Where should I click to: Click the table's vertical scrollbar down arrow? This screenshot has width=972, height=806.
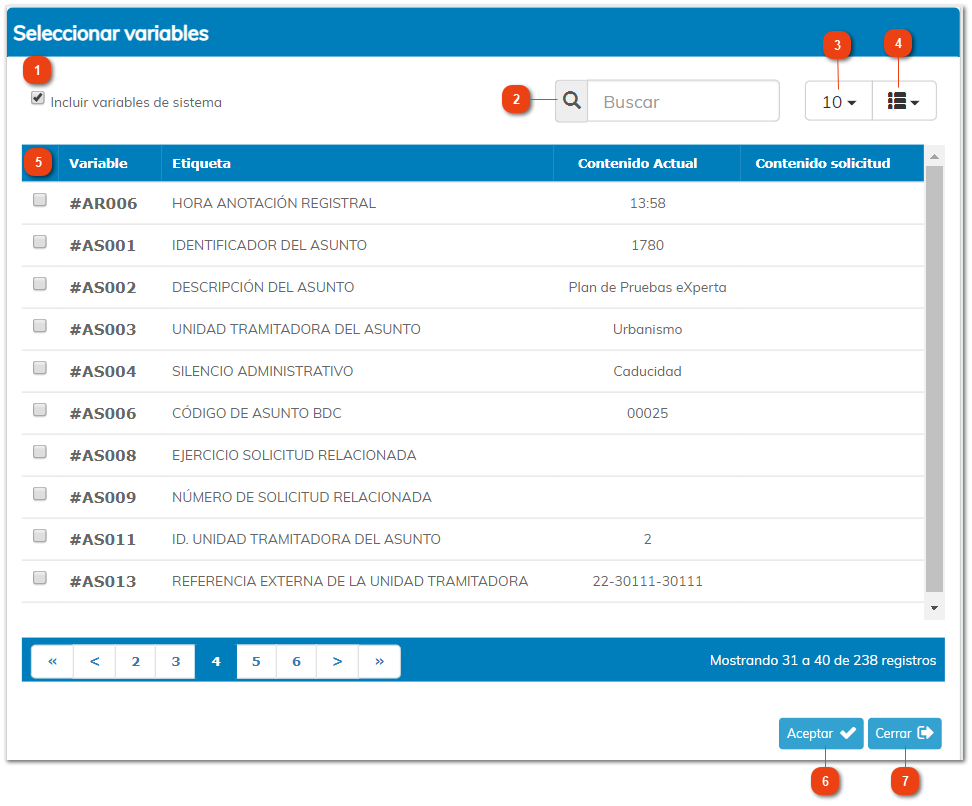(934, 608)
